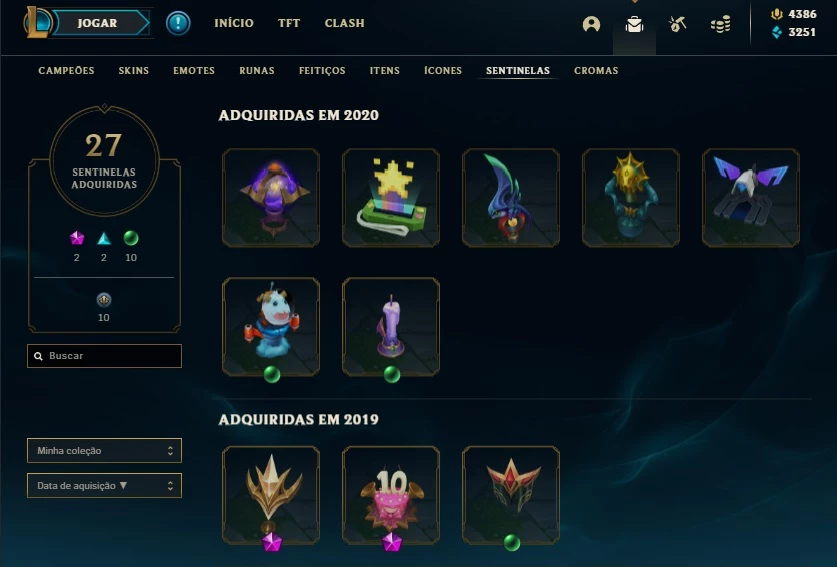The width and height of the screenshot is (837, 567).
Task: Focus the Buscar search field
Action: (x=104, y=356)
